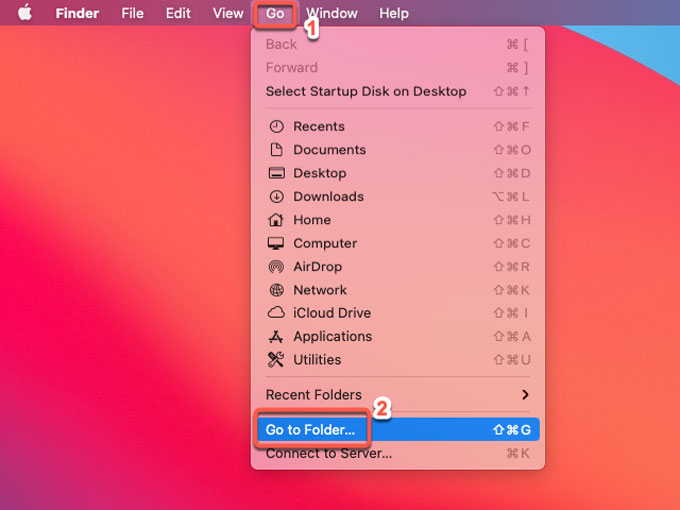Click the ⇧⌘H shortcut next to Home
680x510 pixels.
[x=512, y=220]
